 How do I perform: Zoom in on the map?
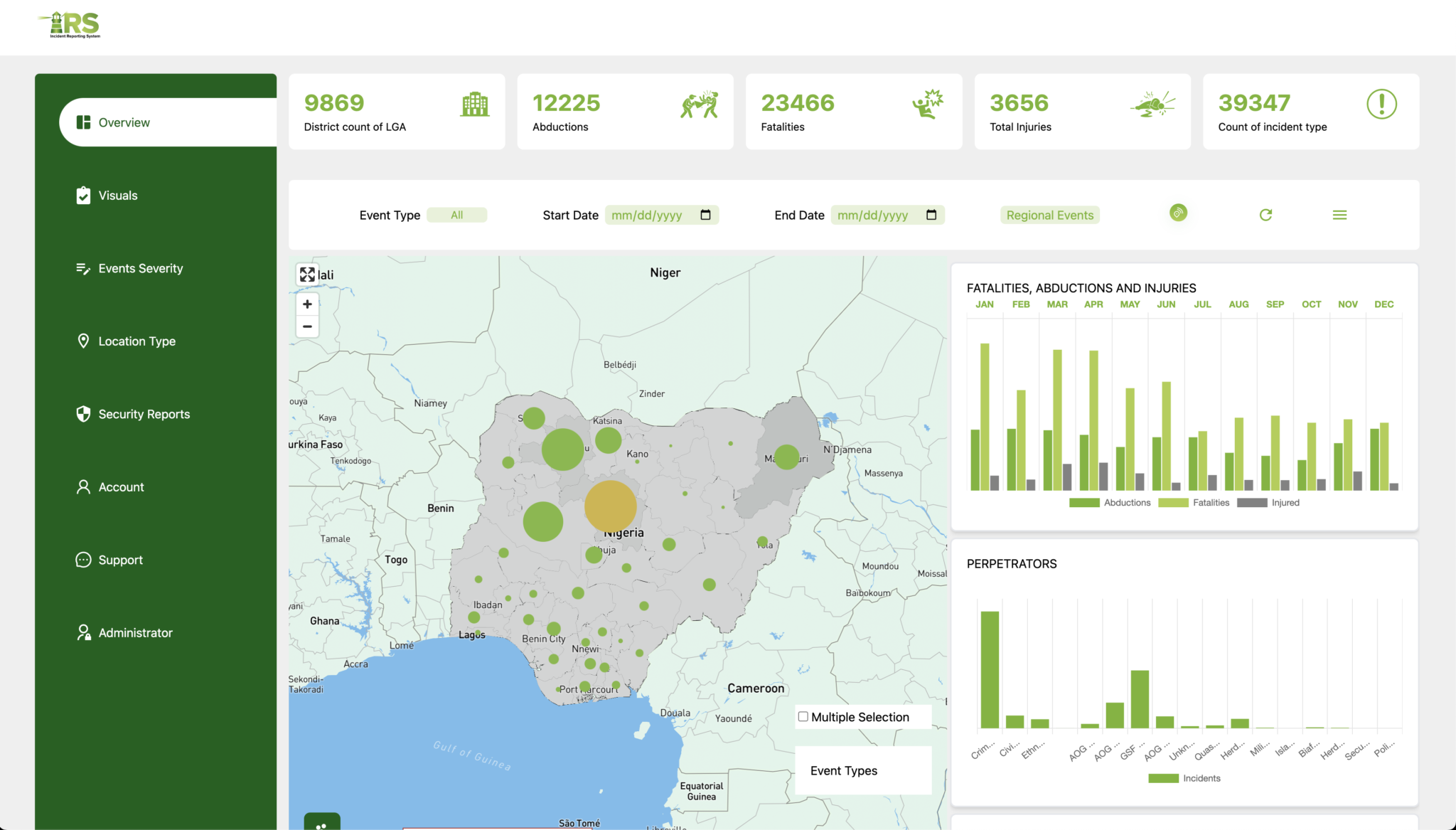click(x=307, y=304)
